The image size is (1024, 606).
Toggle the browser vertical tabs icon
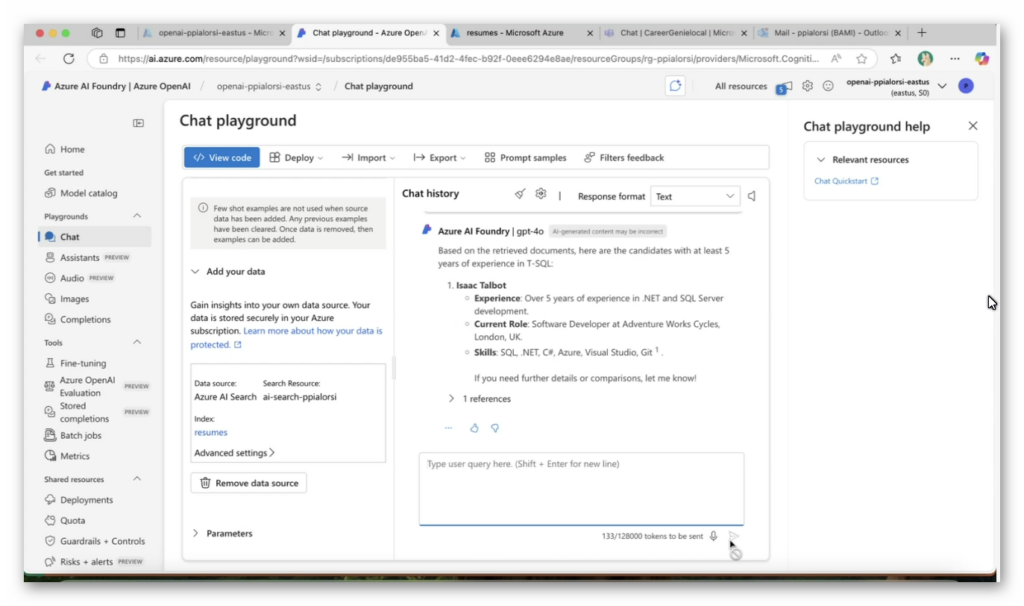[x=120, y=33]
